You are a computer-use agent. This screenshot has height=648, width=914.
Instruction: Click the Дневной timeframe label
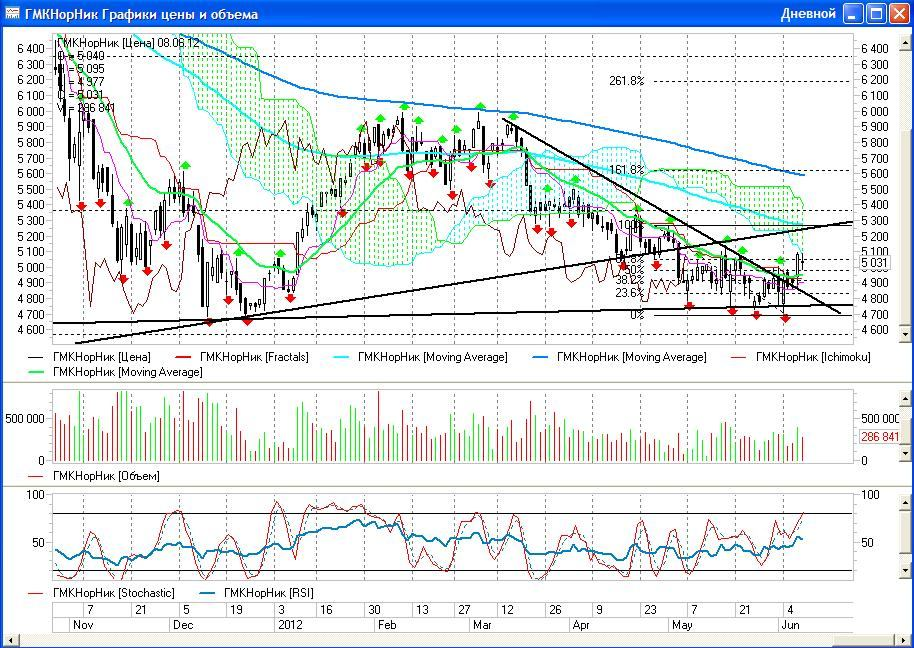click(807, 14)
